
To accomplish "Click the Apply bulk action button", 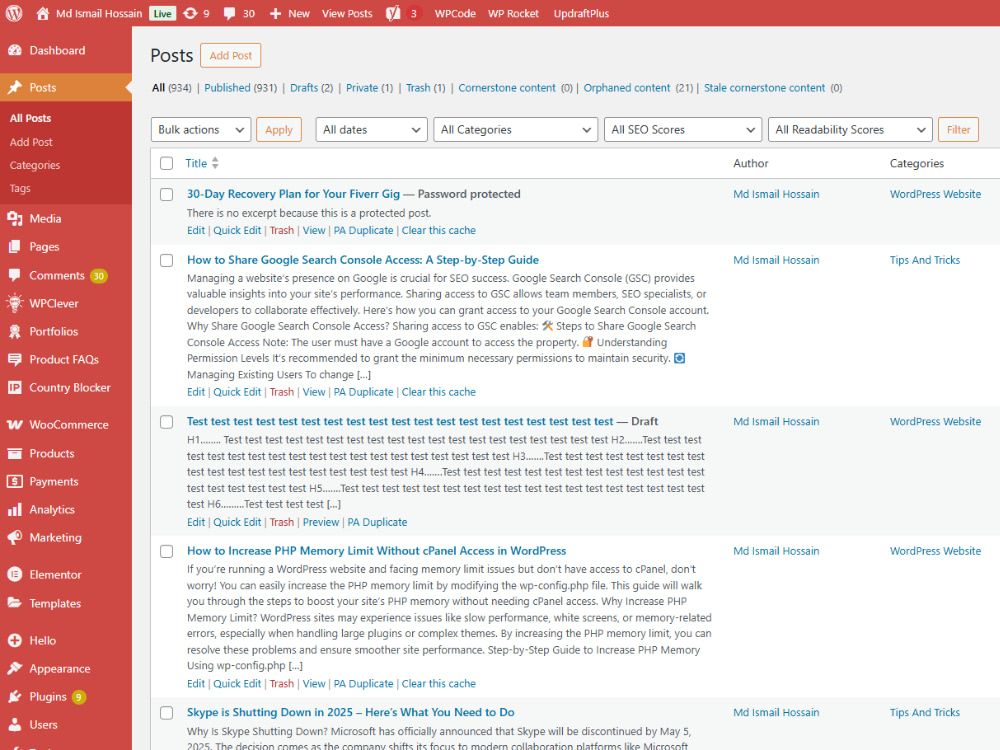I will pos(279,129).
